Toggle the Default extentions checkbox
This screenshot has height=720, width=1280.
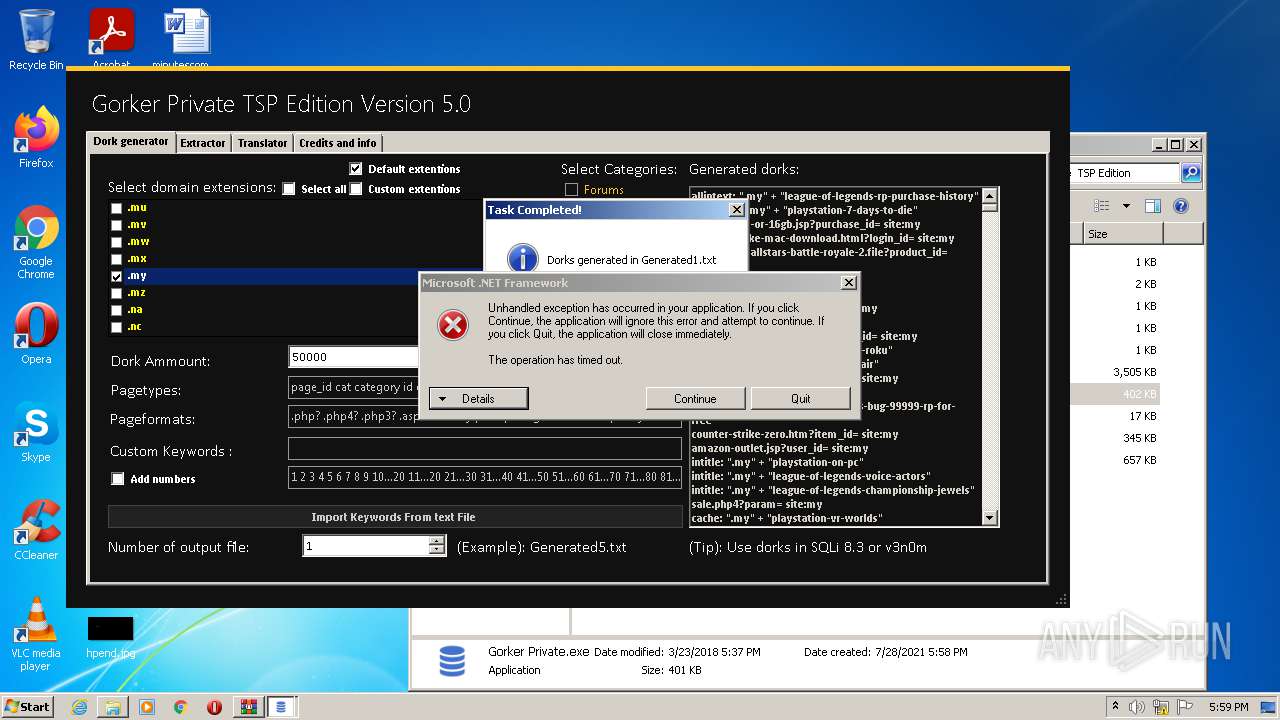(356, 169)
